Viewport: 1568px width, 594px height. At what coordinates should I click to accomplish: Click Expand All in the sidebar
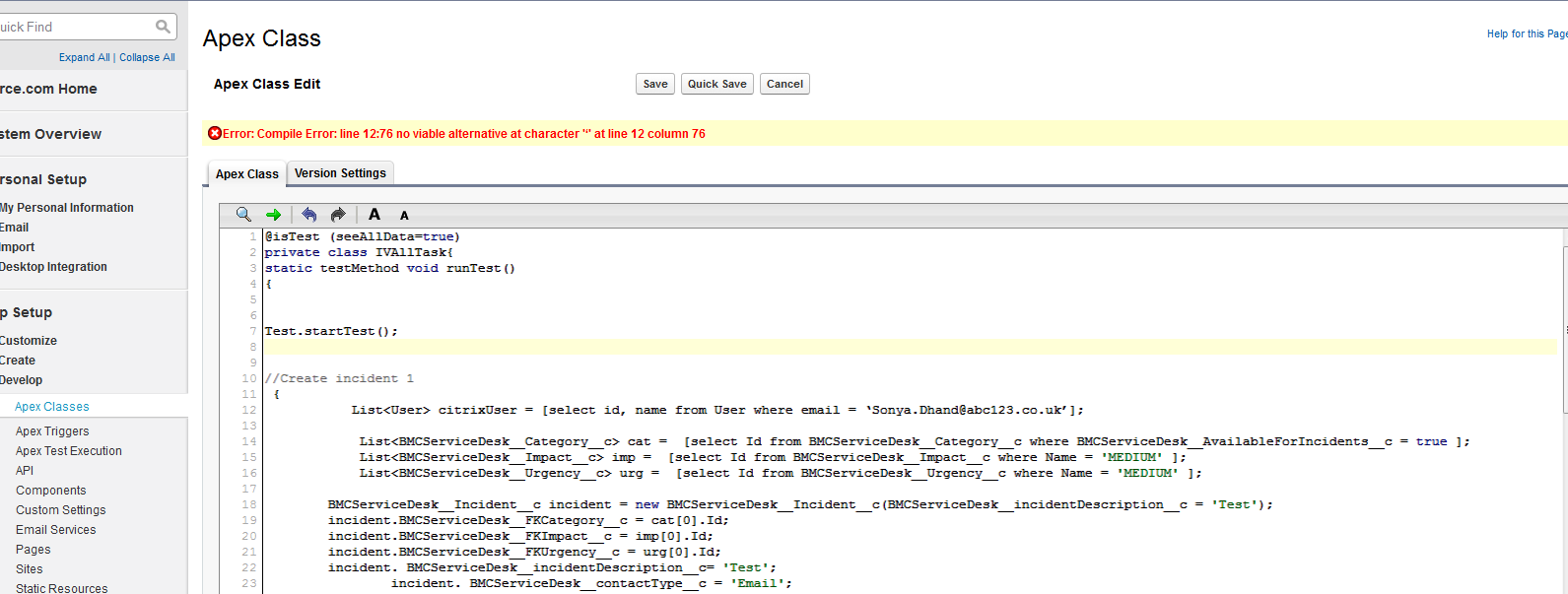(x=84, y=57)
